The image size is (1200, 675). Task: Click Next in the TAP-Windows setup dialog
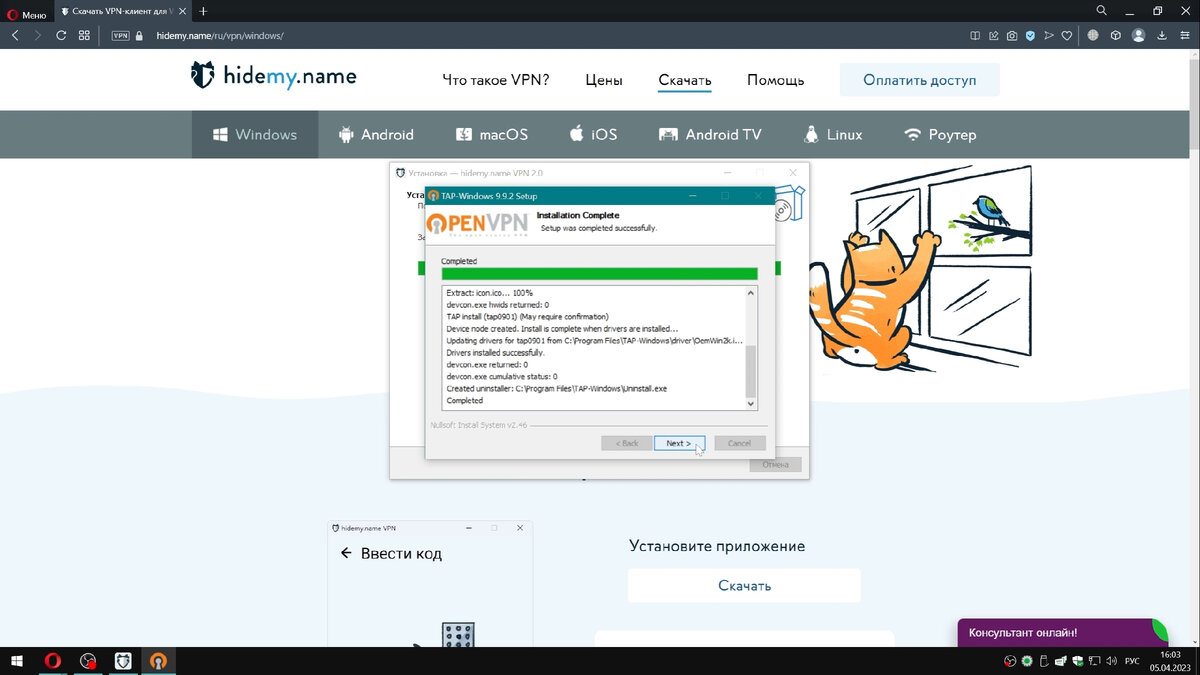679,443
